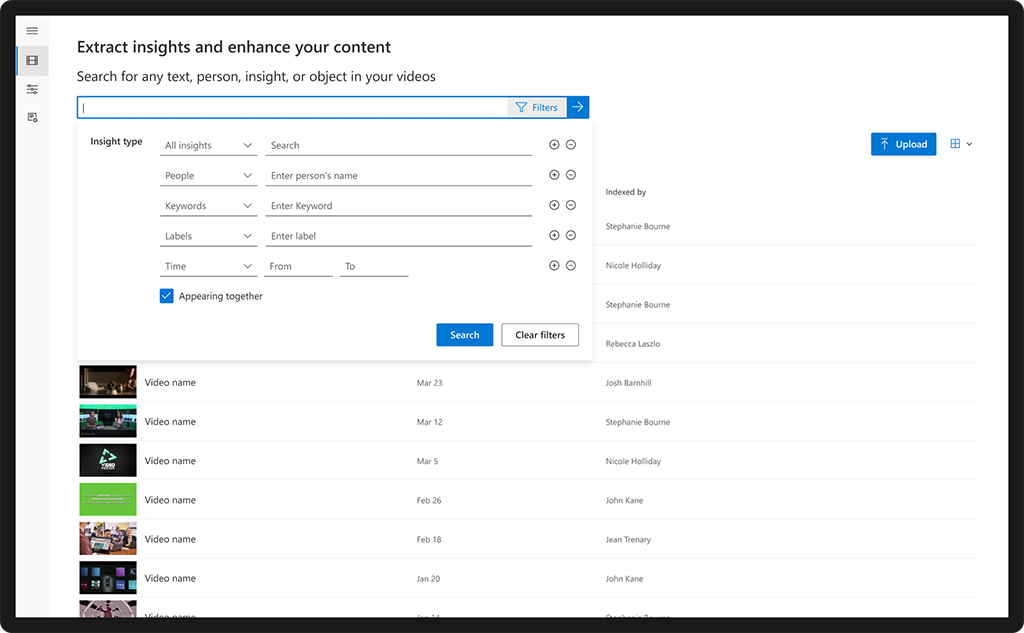
Task: Open the Time insight type dropdown
Action: tap(208, 265)
